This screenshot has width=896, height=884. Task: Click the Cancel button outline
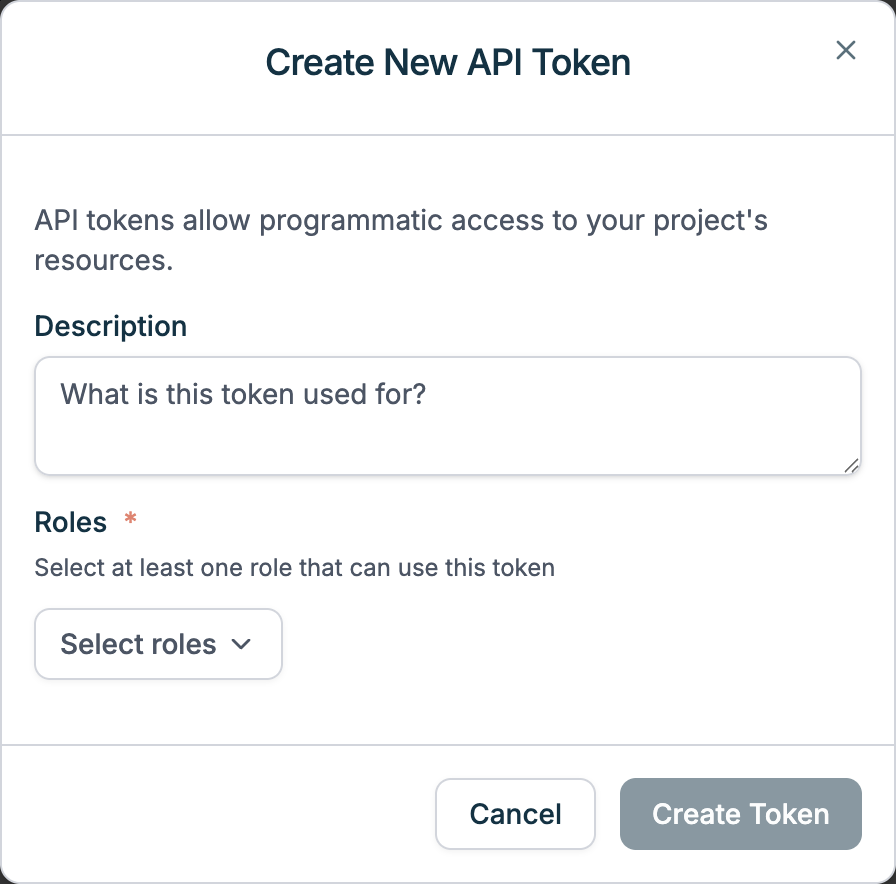(x=515, y=814)
